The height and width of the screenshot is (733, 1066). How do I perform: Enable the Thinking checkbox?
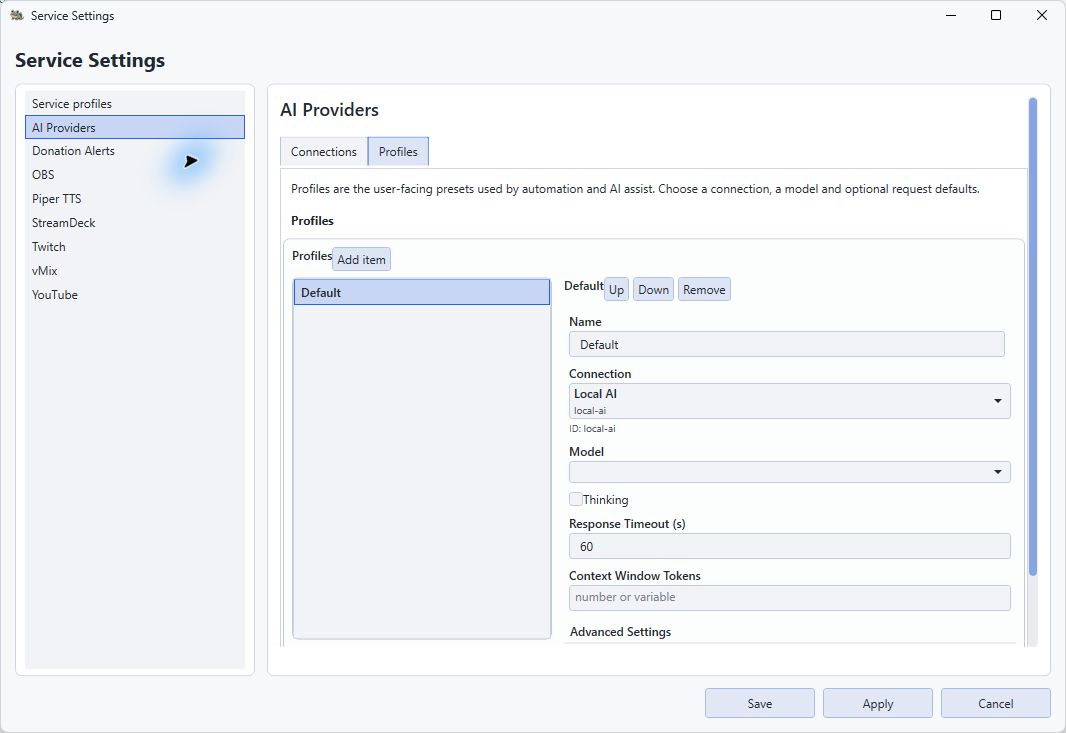point(576,499)
